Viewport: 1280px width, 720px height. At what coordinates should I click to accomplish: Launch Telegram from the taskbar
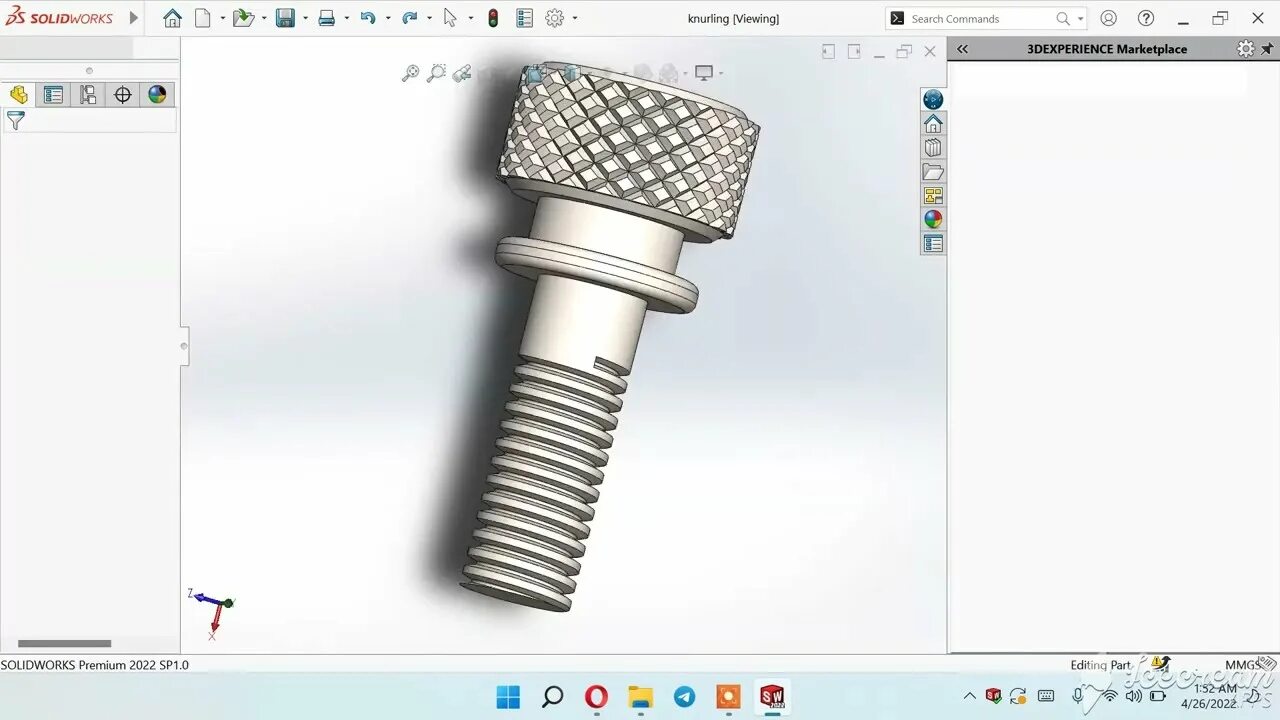[684, 697]
